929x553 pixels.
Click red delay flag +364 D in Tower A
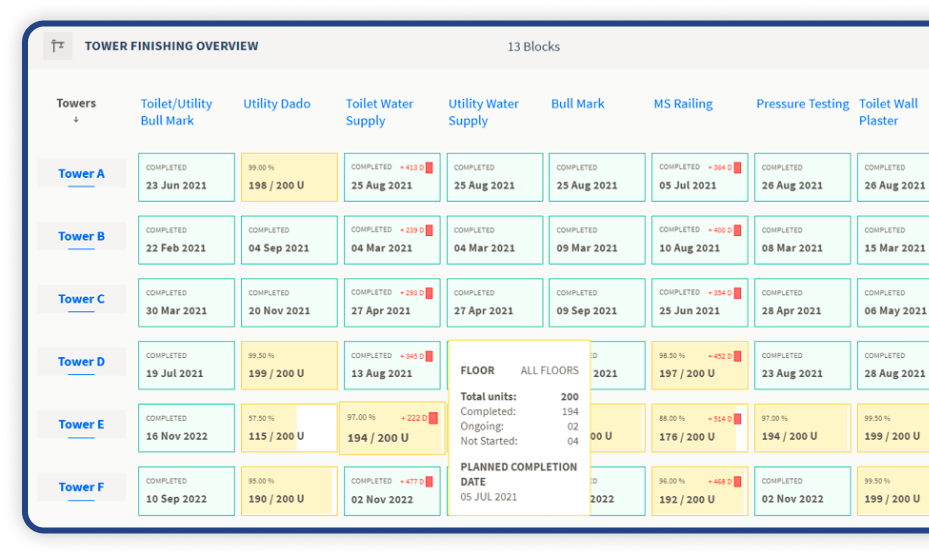(737, 168)
